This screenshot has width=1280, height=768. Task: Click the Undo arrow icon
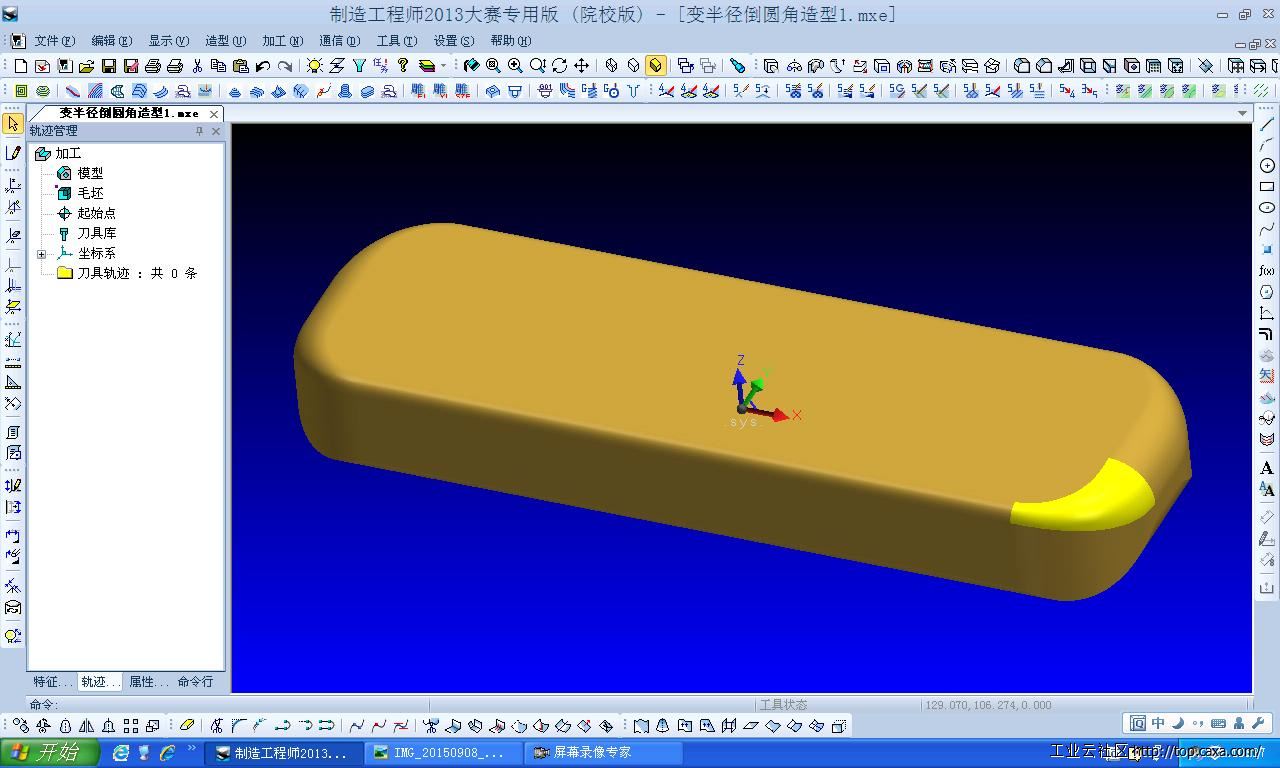(x=263, y=66)
